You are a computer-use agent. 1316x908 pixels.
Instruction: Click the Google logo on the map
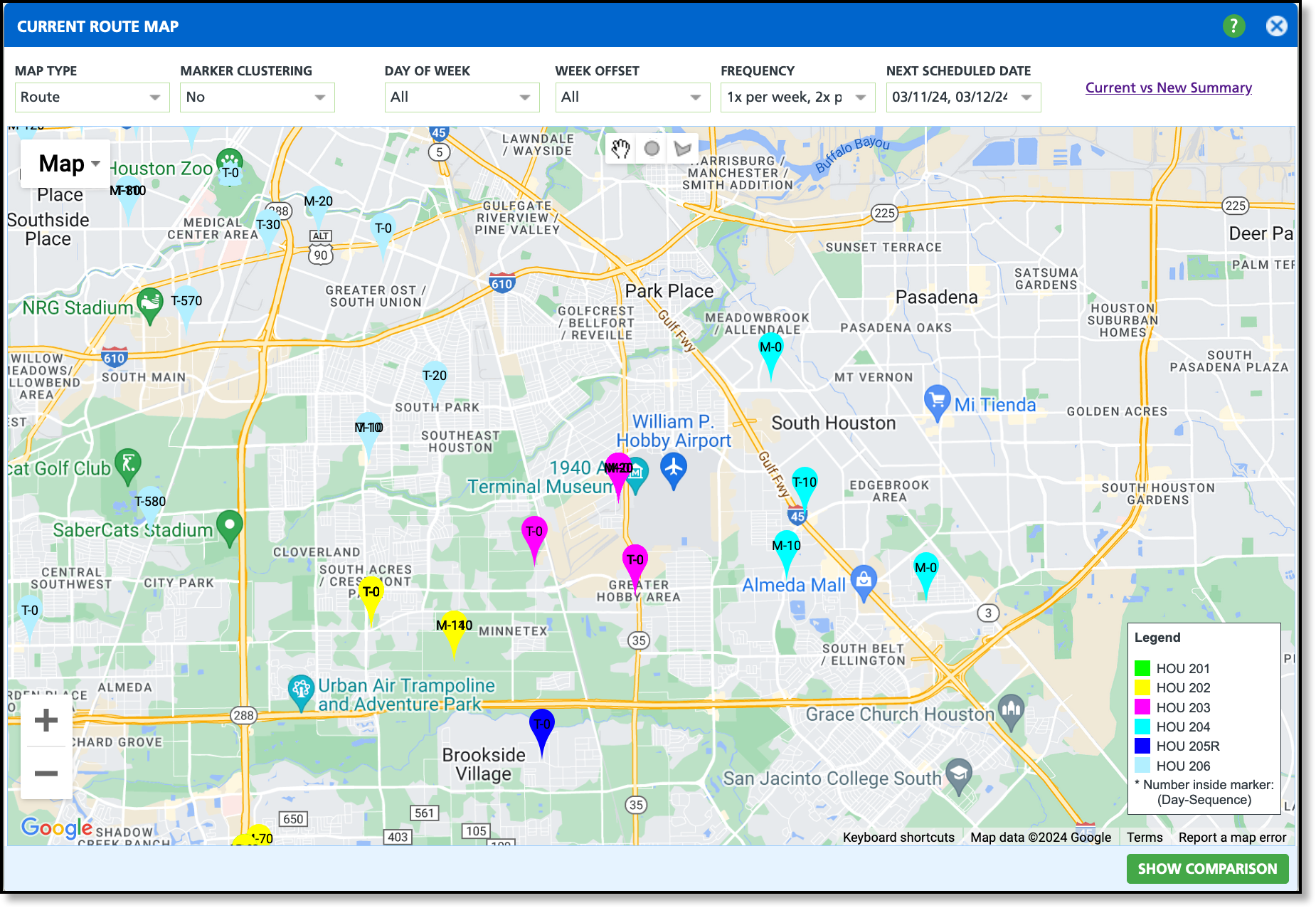57,828
